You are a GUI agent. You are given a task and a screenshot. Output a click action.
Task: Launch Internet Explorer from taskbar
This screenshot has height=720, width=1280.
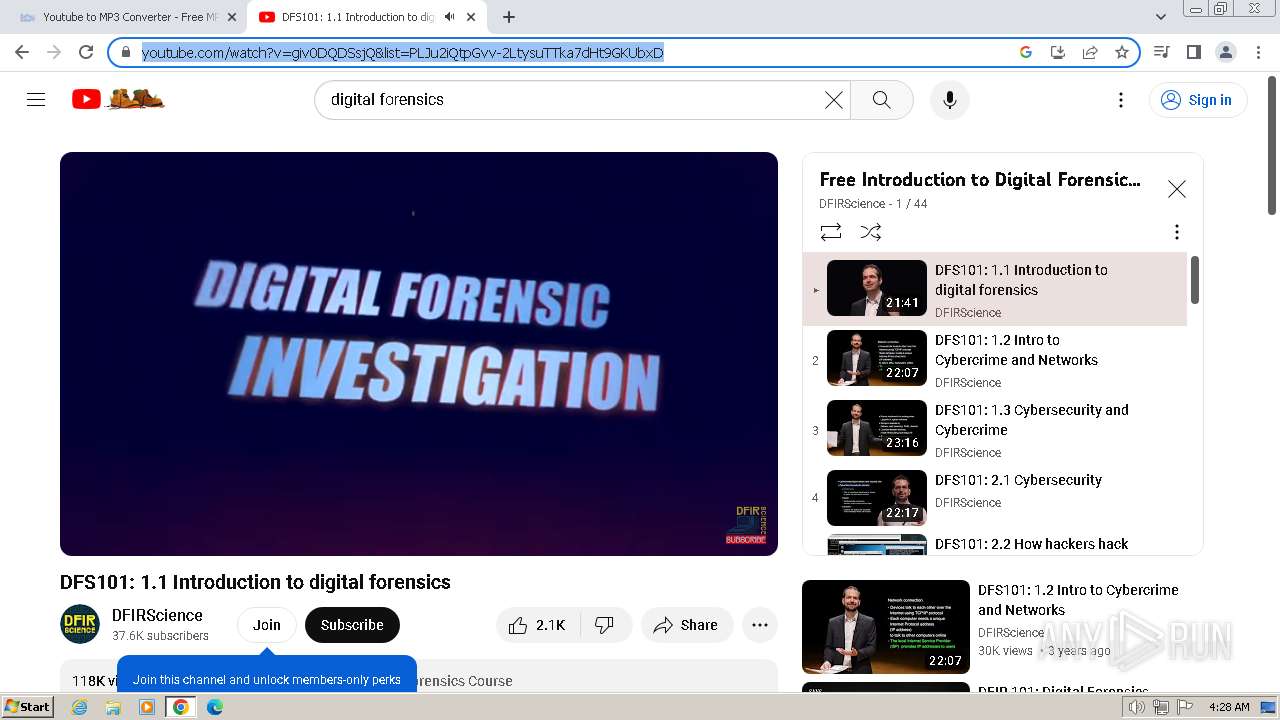(79, 707)
